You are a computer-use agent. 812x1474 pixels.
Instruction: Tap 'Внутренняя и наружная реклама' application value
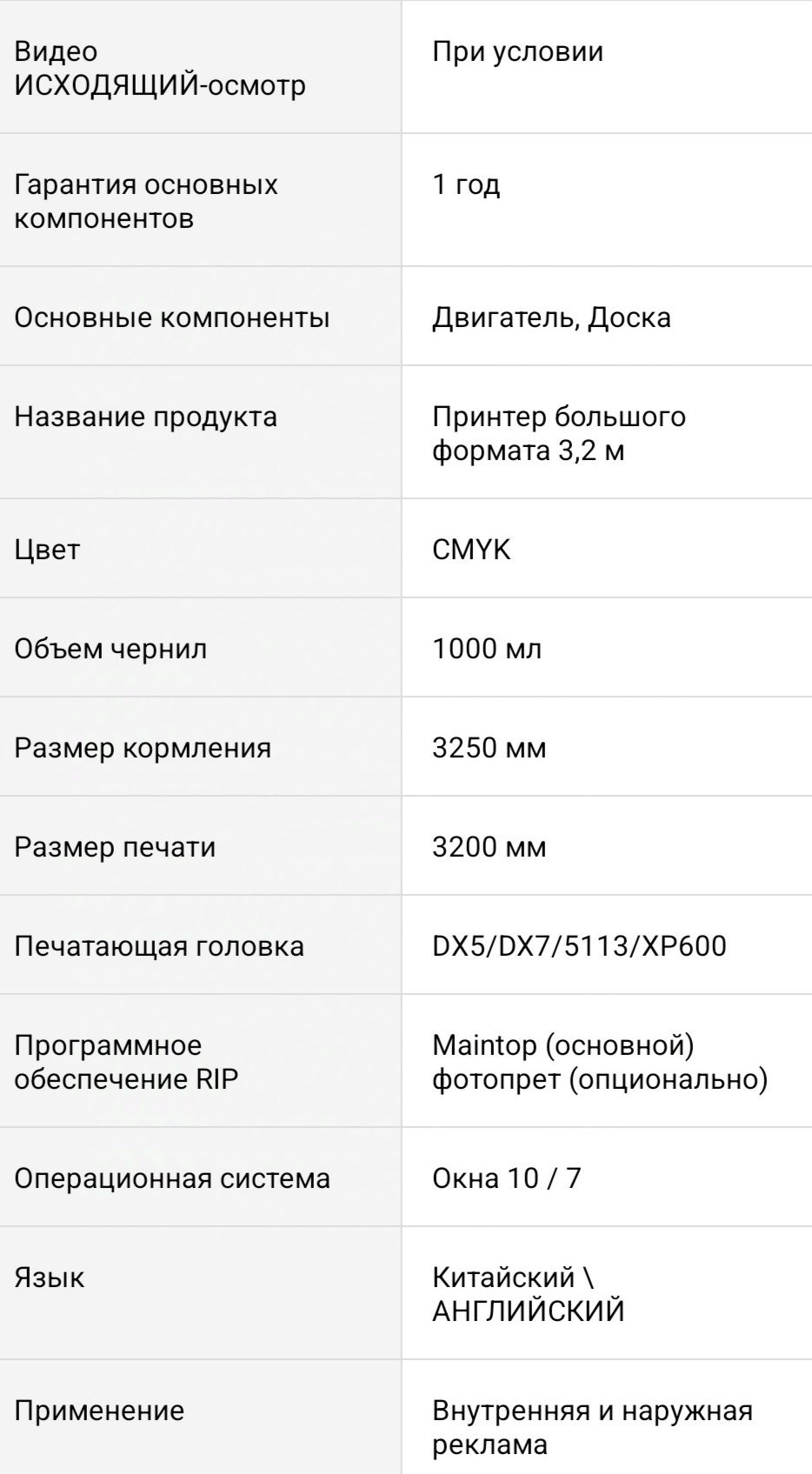pos(592,1427)
